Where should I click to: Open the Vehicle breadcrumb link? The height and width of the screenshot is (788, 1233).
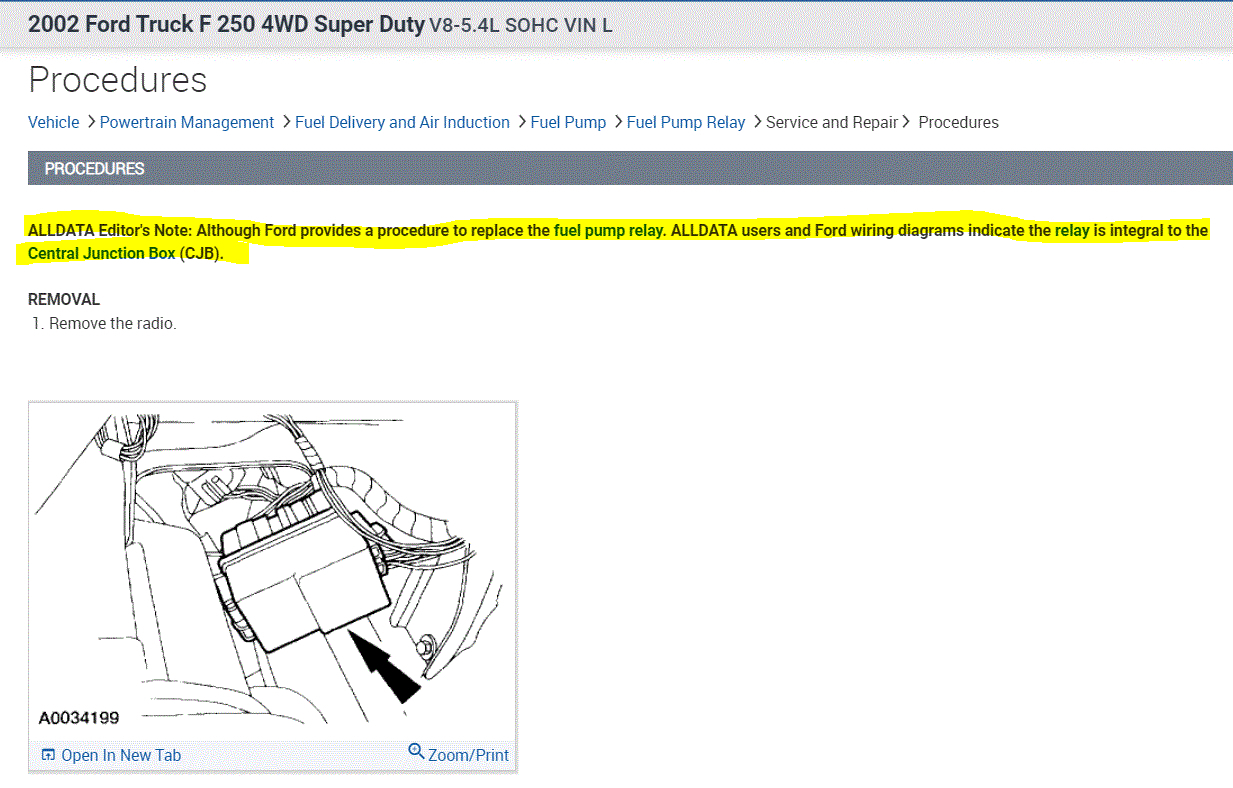point(53,122)
